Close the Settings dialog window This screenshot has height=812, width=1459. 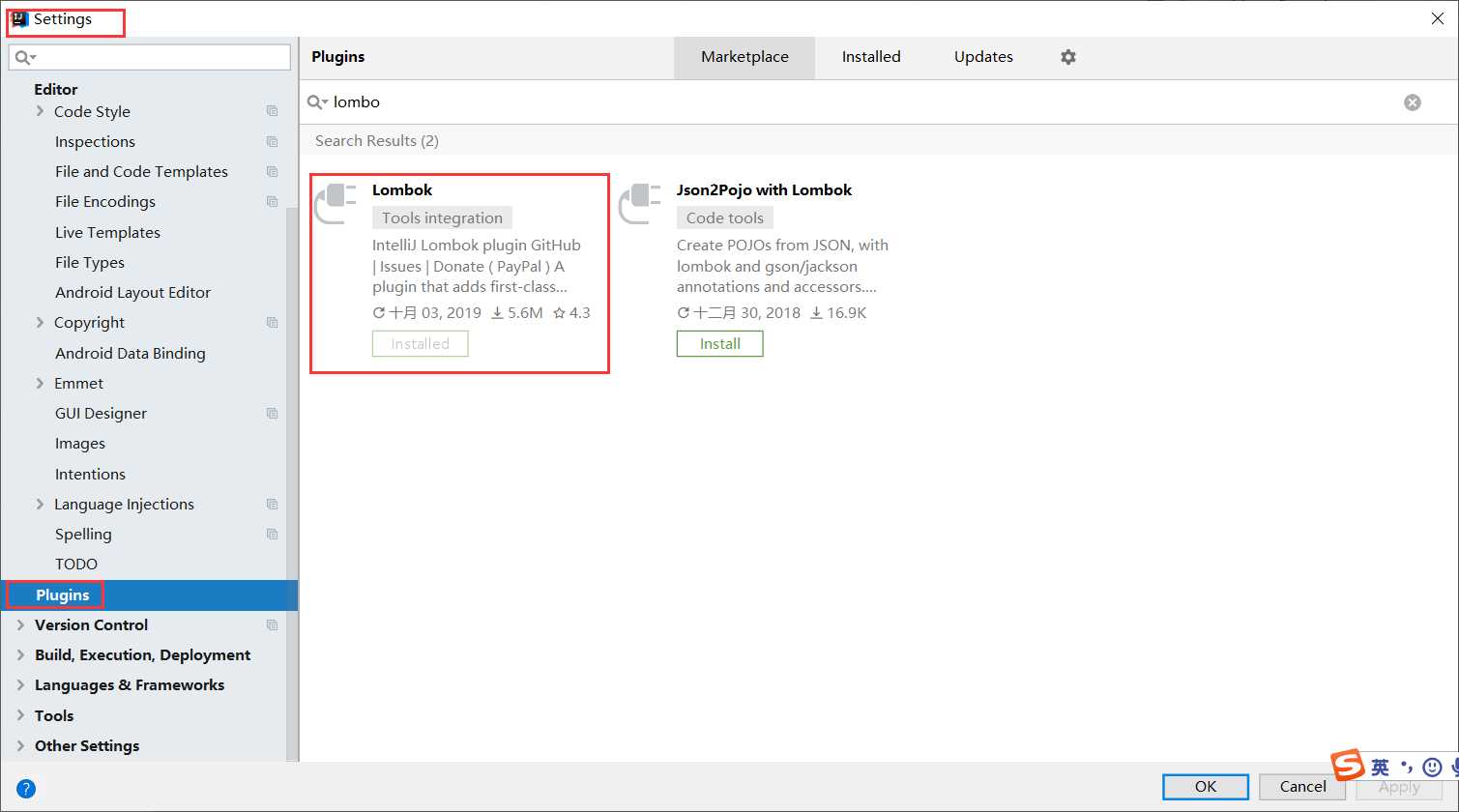coord(1437,18)
